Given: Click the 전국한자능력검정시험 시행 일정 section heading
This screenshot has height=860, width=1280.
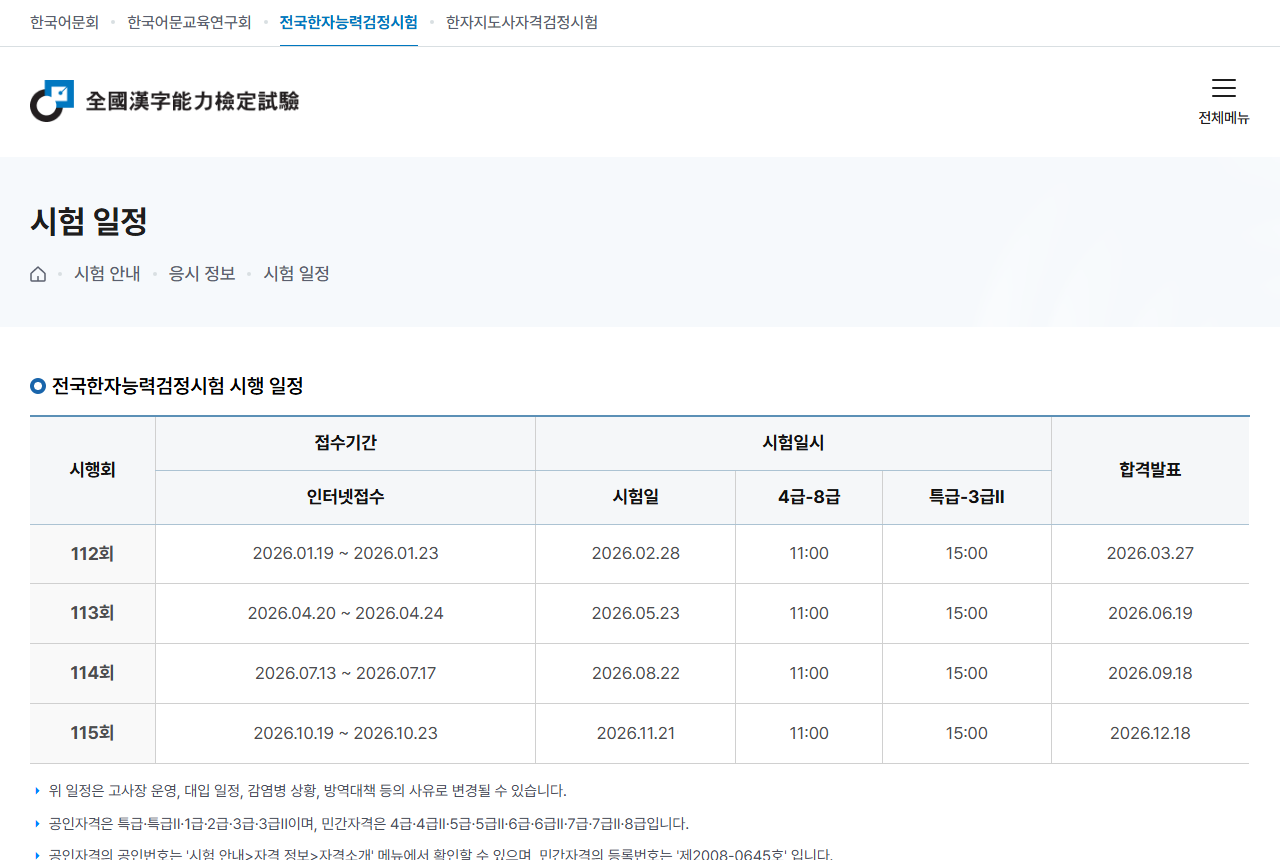Looking at the screenshot, I should pyautogui.click(x=178, y=386).
